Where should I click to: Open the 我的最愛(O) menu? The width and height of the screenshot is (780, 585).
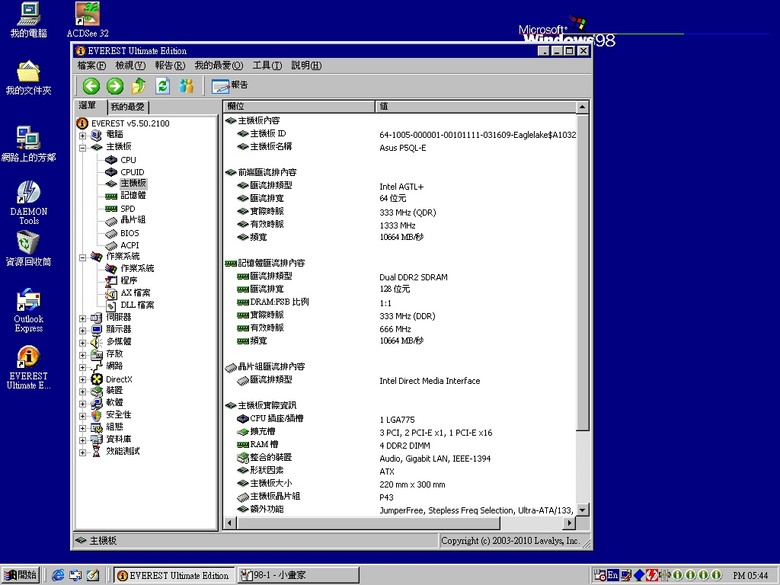click(x=219, y=66)
